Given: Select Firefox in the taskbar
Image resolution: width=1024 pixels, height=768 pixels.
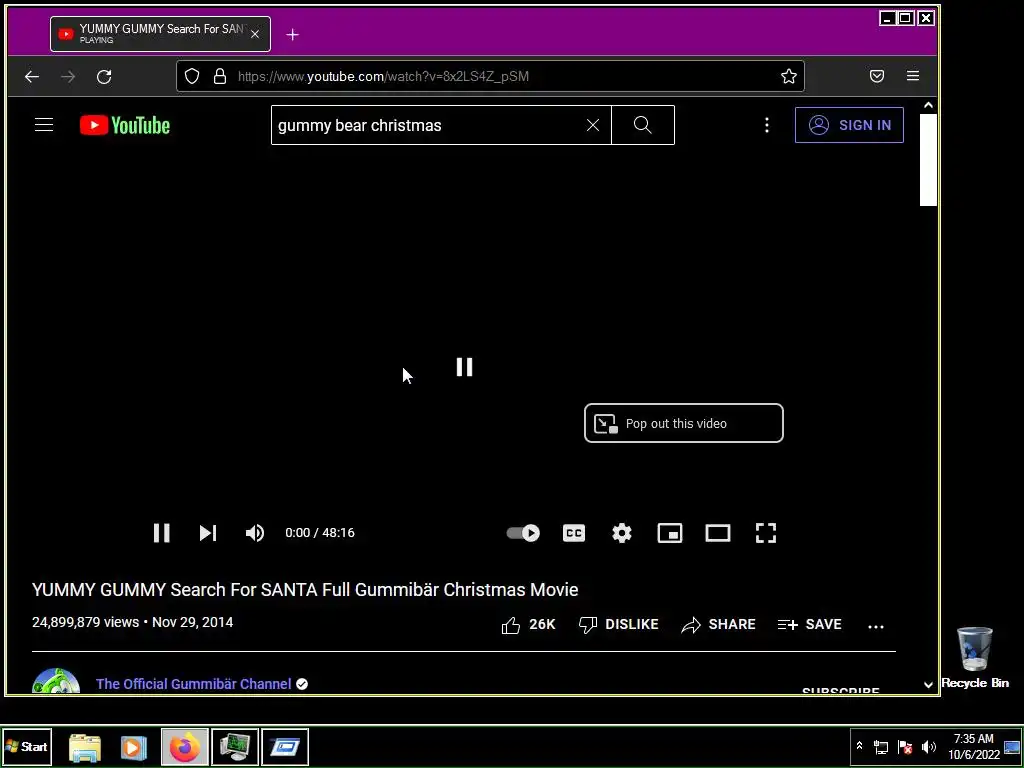Looking at the screenshot, I should click(x=185, y=747).
